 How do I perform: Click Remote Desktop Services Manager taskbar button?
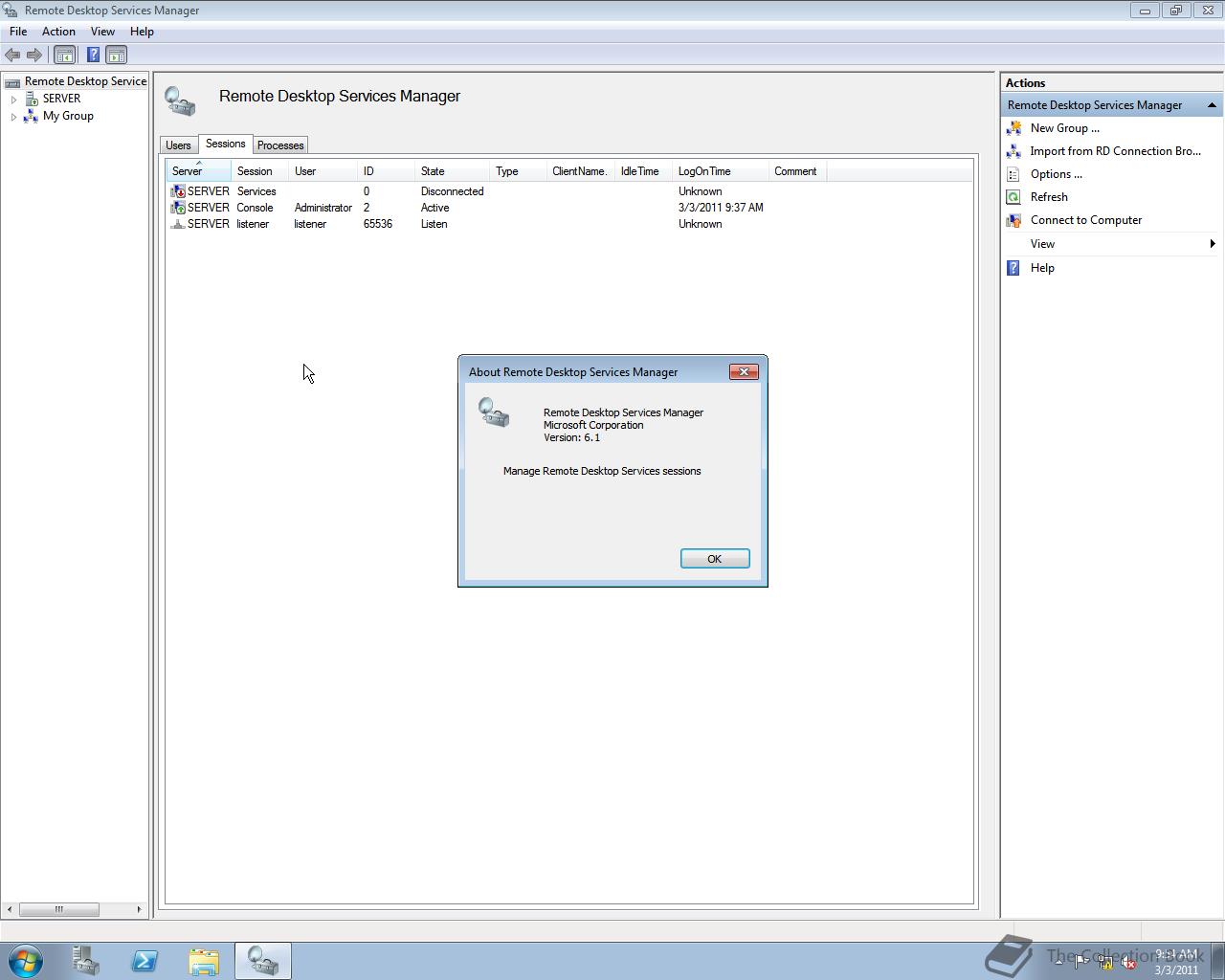coord(262,961)
